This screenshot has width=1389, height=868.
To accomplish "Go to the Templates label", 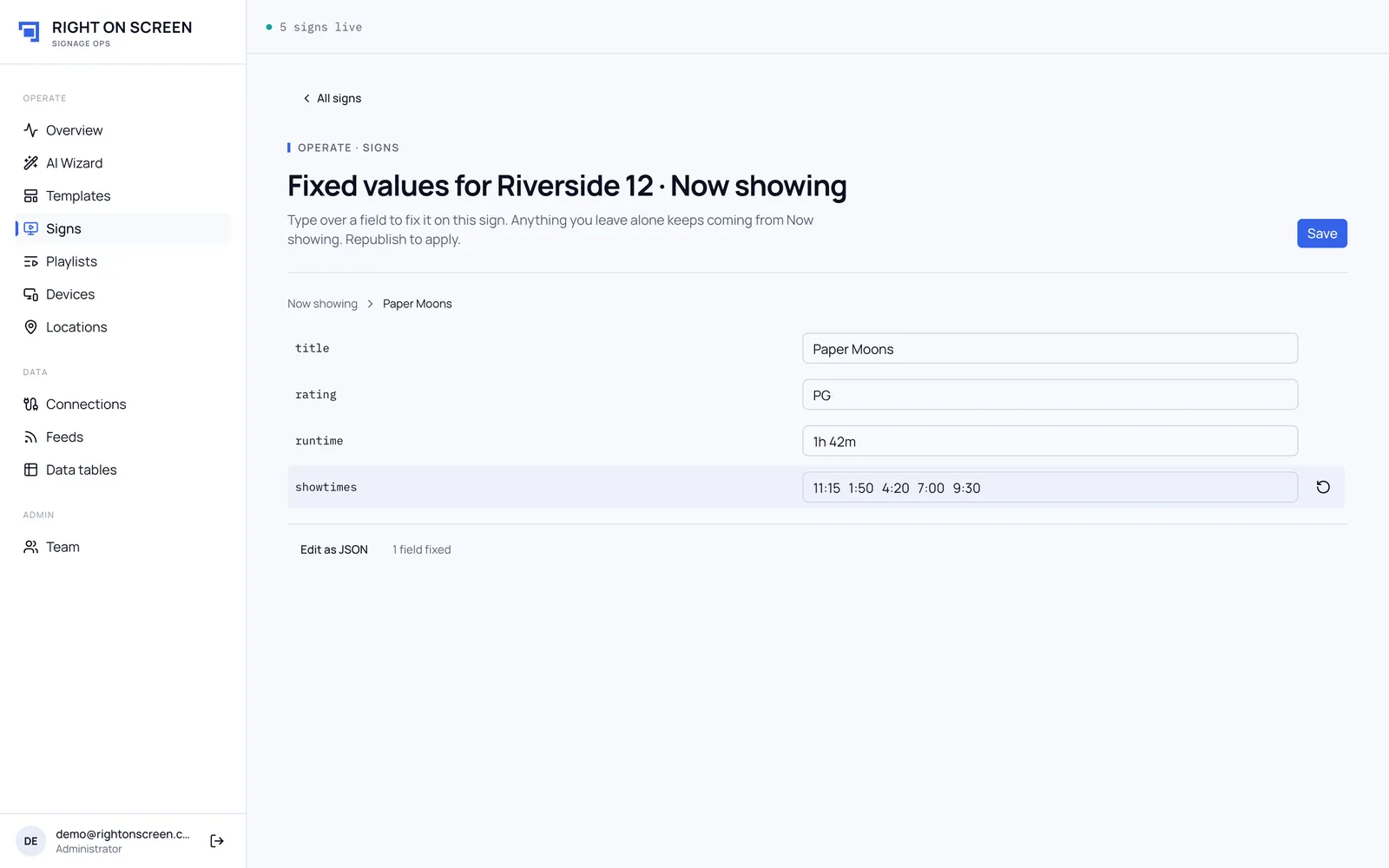I will [x=78, y=196].
